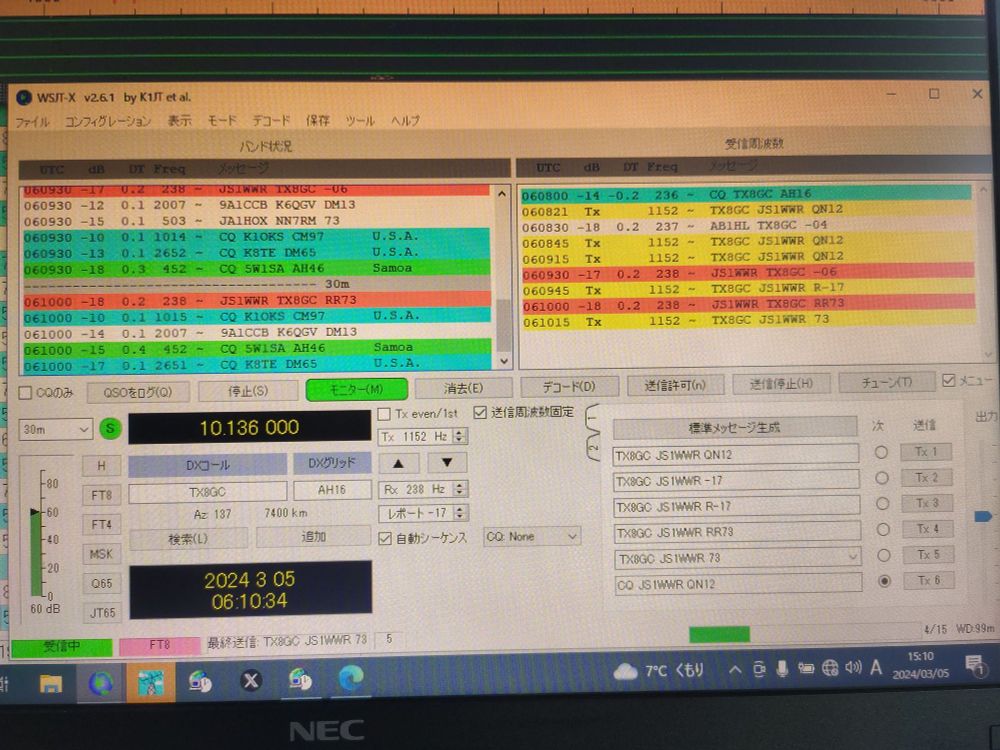
Task: Launch Microsoft Edge from the taskbar
Action: click(x=350, y=679)
